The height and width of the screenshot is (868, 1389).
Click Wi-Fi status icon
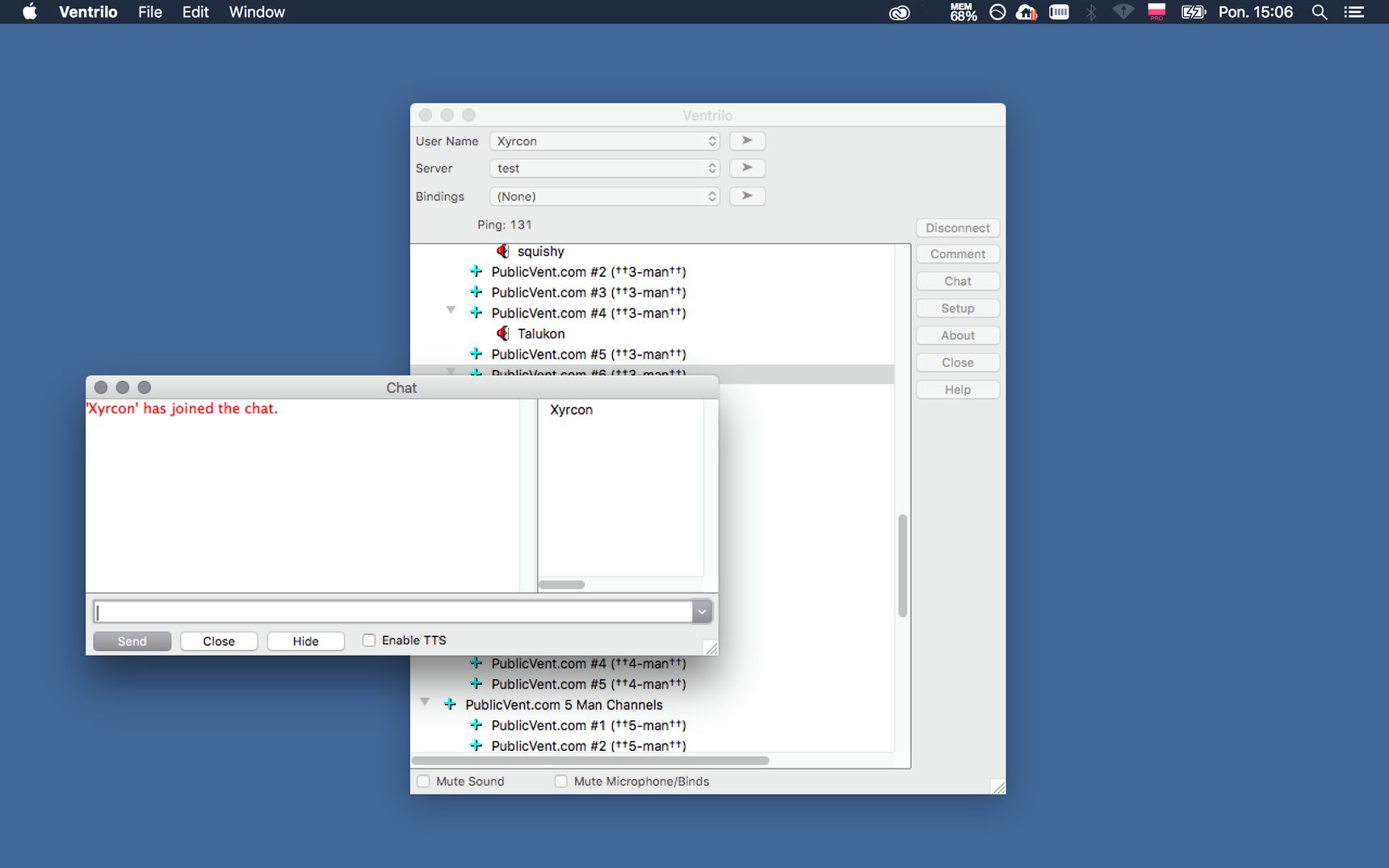coord(1123,12)
